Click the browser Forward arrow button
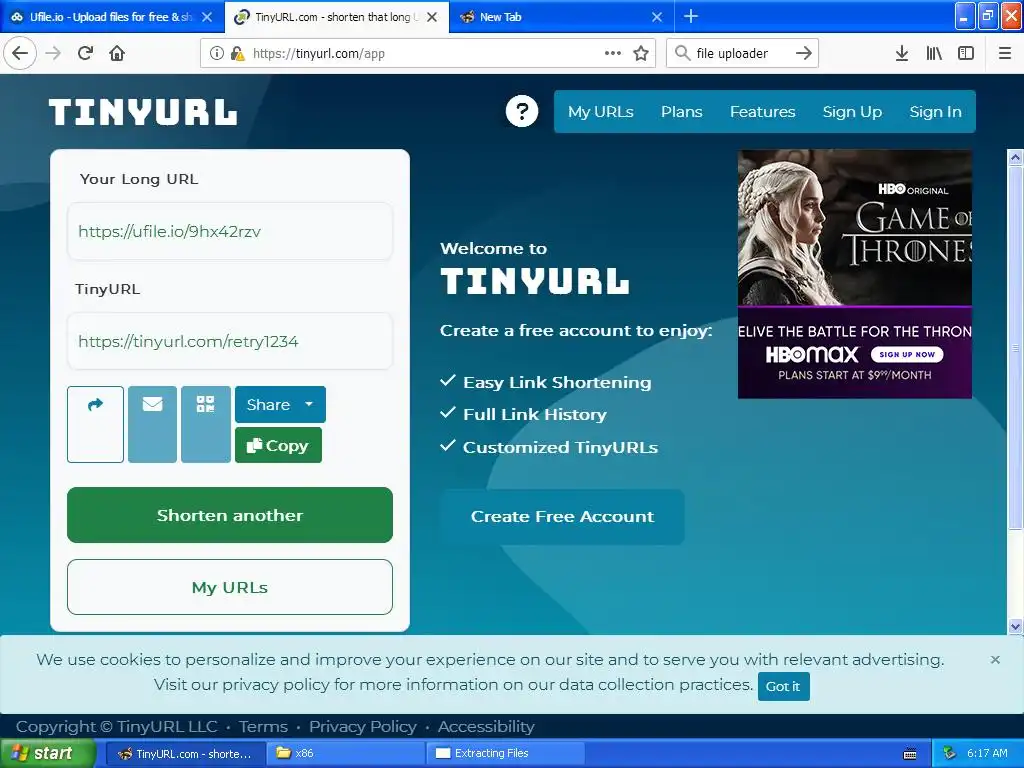1024x768 pixels. (54, 54)
